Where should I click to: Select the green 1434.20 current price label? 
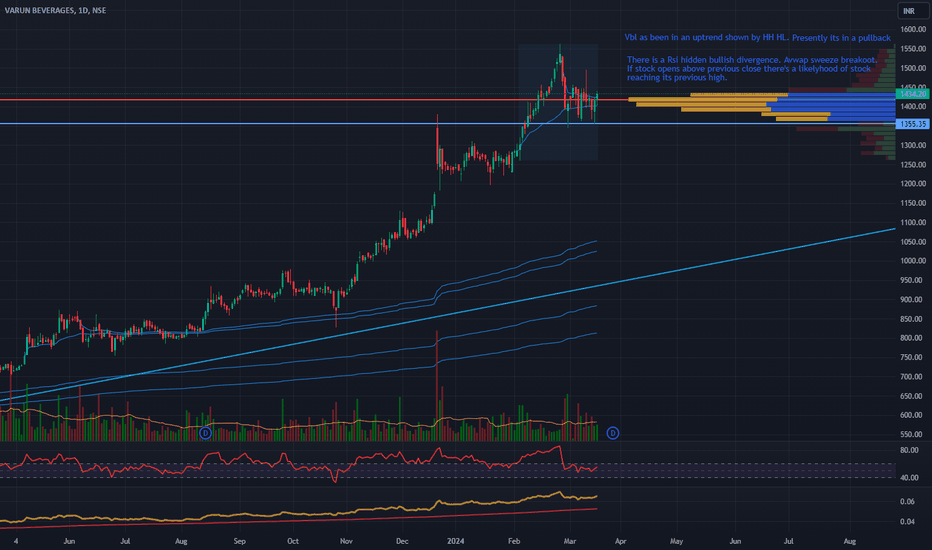click(912, 94)
